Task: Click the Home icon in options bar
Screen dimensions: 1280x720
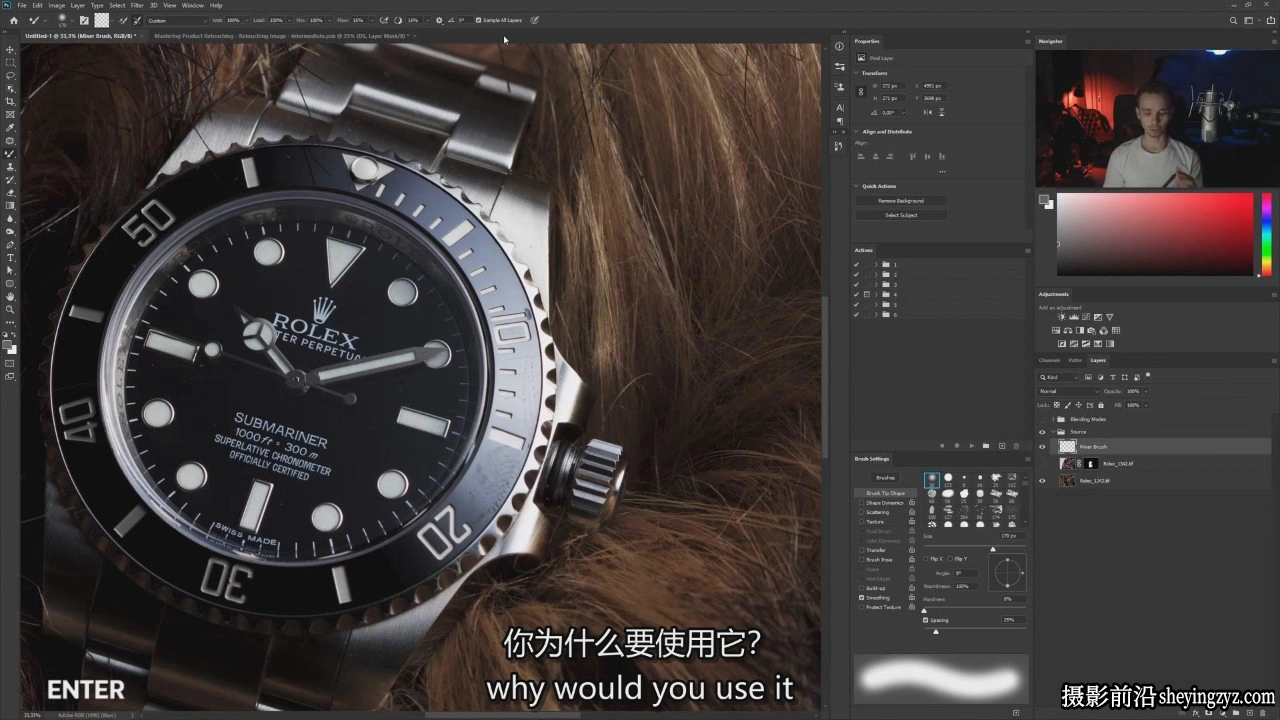Action: click(16, 20)
